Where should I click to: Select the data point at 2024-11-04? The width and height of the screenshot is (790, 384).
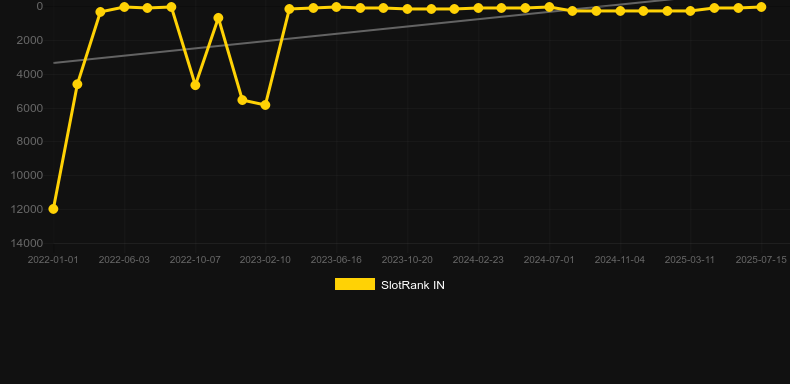620,11
